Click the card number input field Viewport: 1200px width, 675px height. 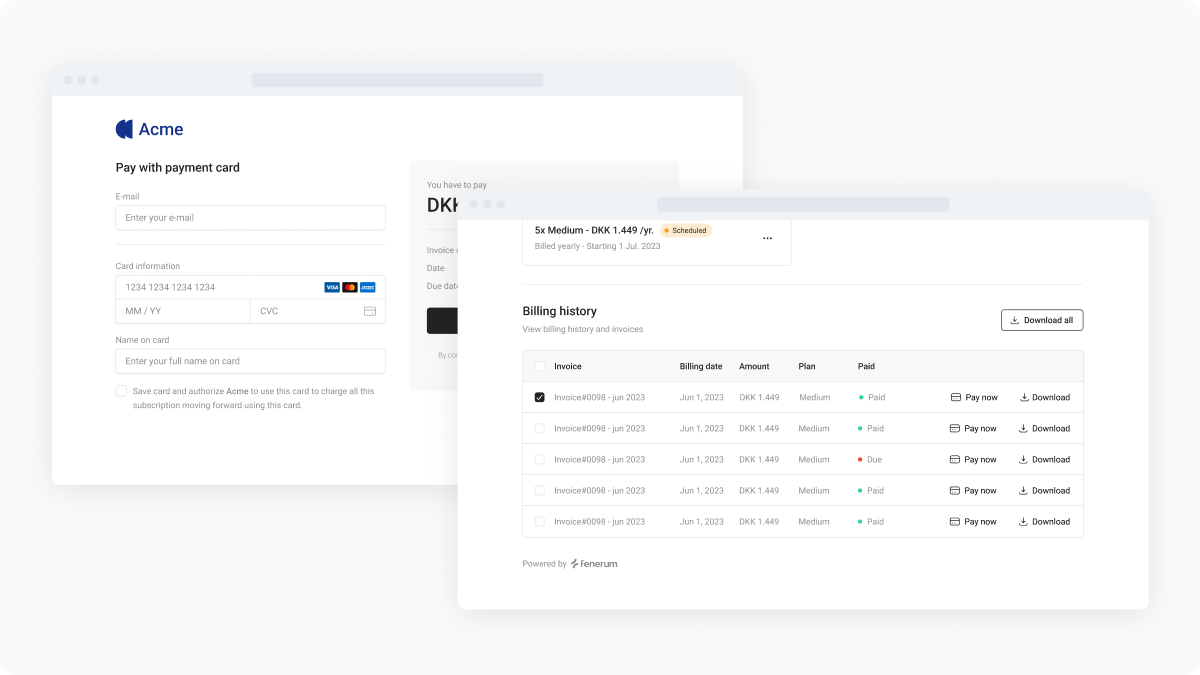click(x=215, y=287)
